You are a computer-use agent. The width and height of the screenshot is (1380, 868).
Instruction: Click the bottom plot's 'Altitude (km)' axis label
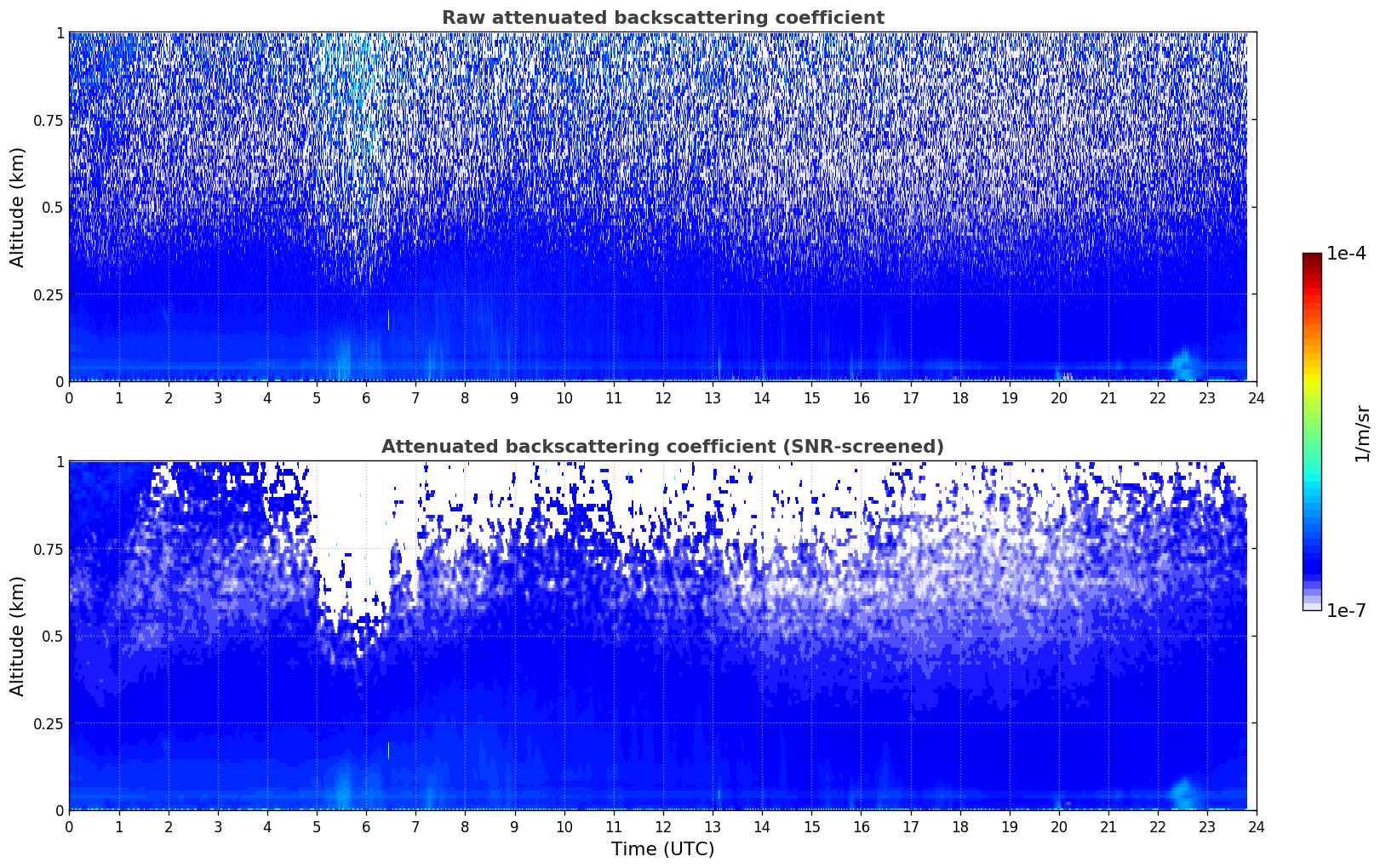coord(18,636)
